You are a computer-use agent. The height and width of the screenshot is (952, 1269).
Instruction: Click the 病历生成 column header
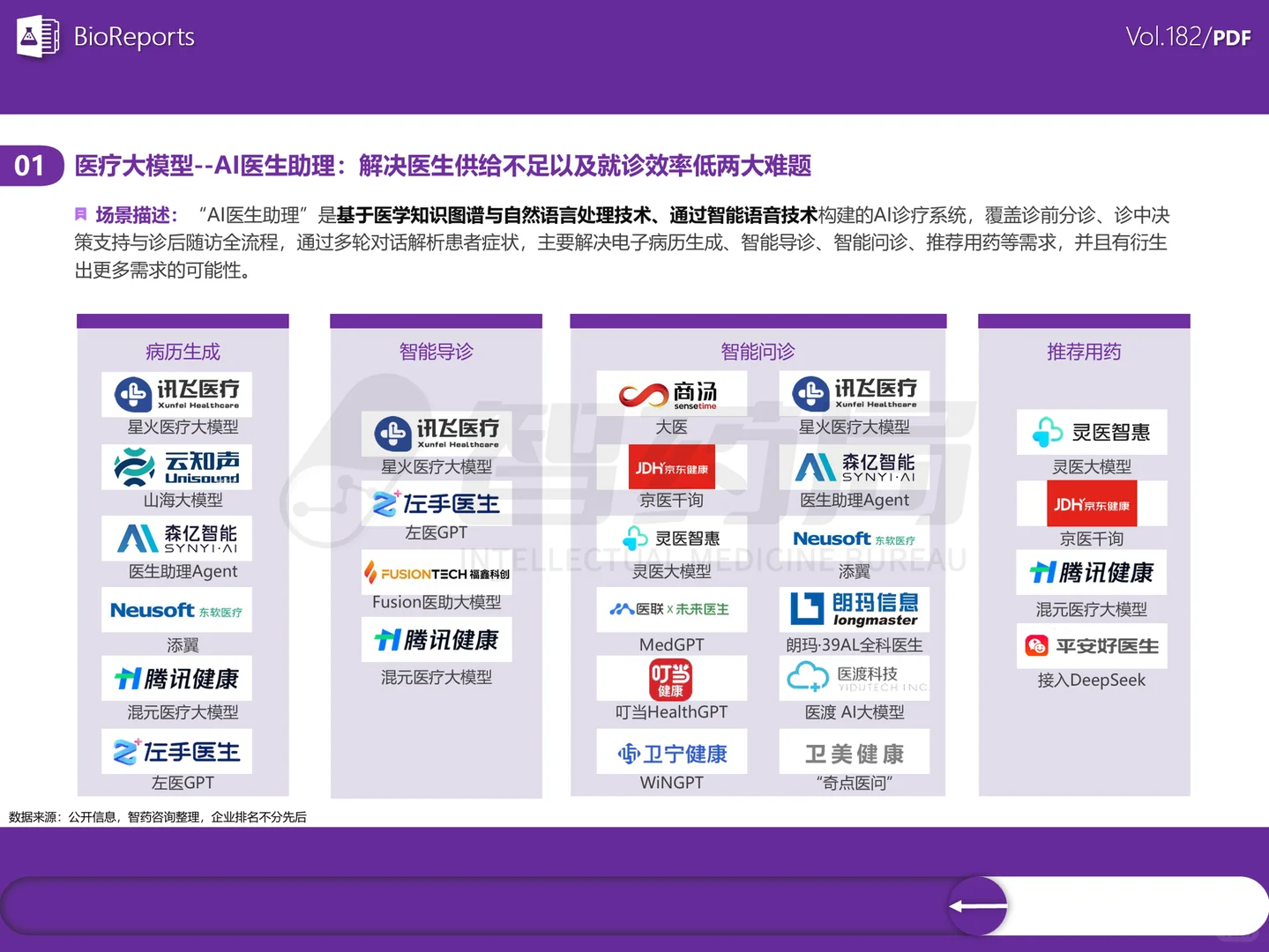tap(182, 352)
